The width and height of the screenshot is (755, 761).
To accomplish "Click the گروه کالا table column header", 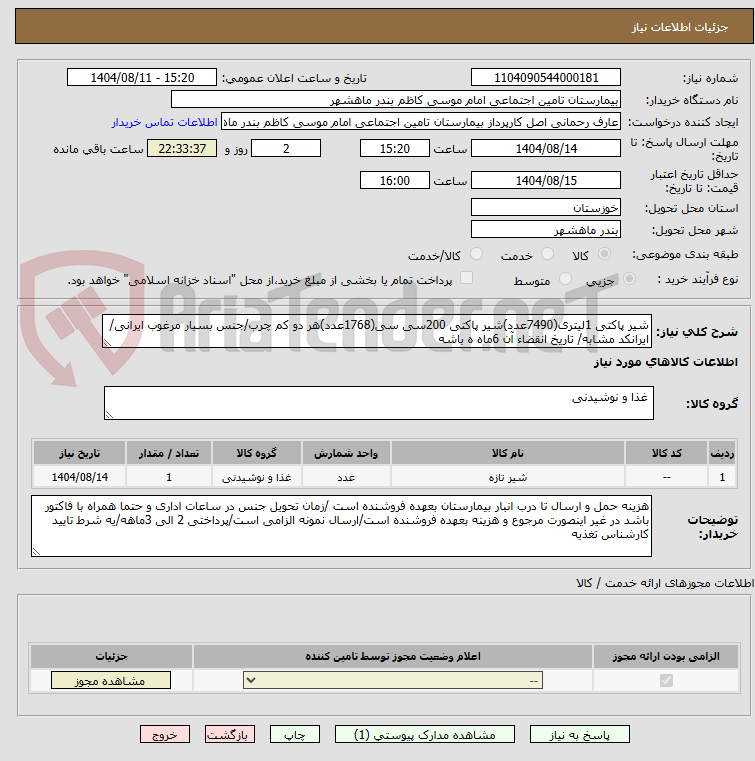I will [256, 453].
